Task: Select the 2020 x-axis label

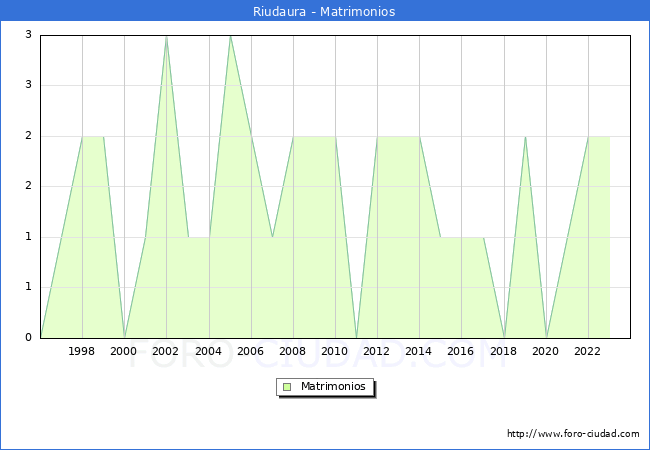Action: 545,351
